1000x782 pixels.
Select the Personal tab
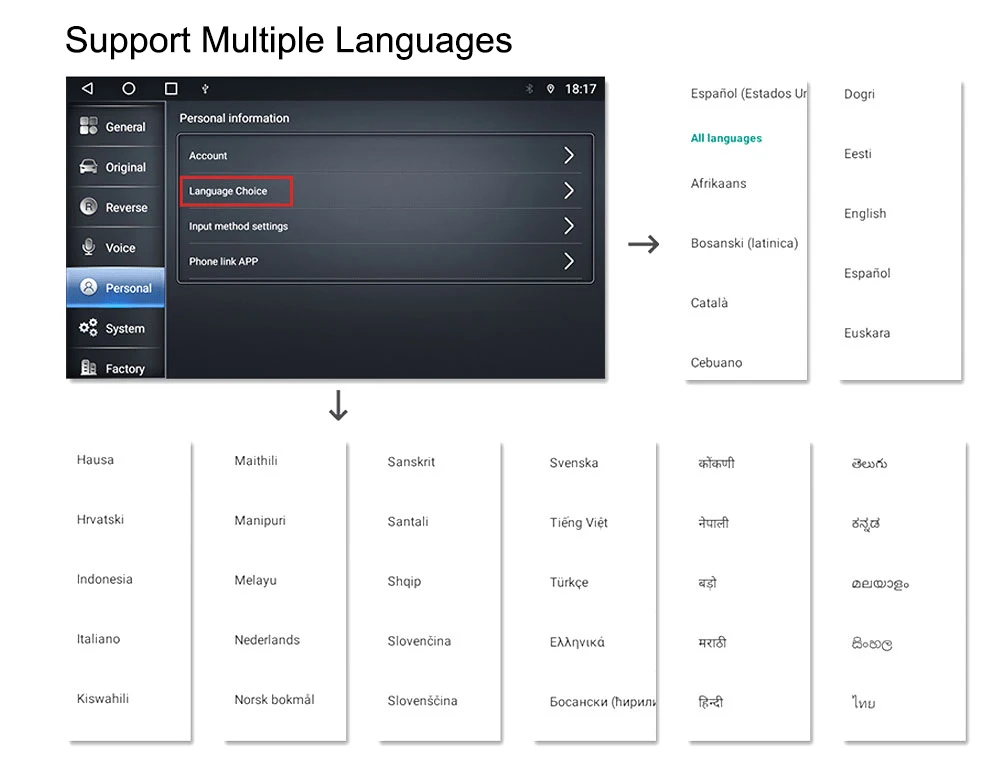click(115, 288)
